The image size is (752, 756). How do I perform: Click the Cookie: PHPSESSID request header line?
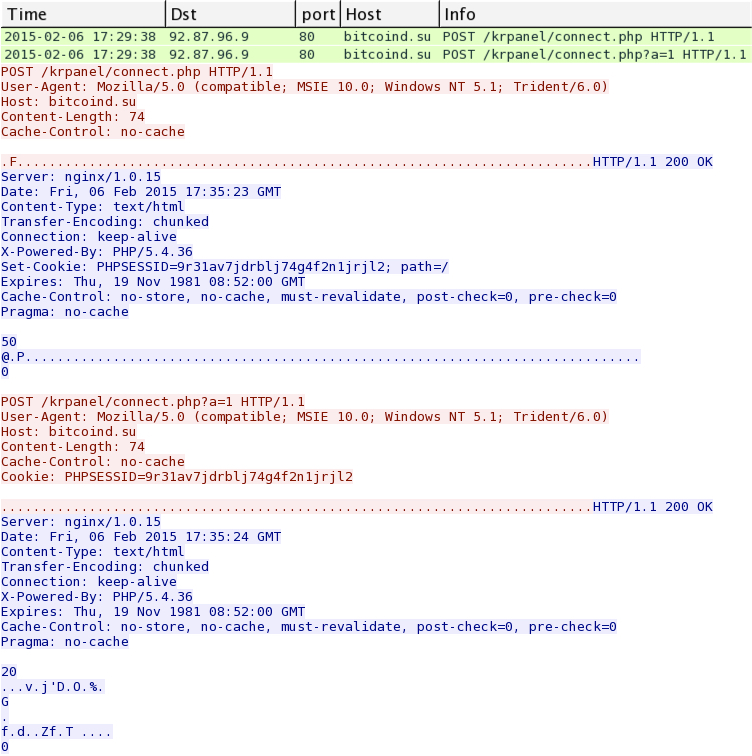coord(177,477)
